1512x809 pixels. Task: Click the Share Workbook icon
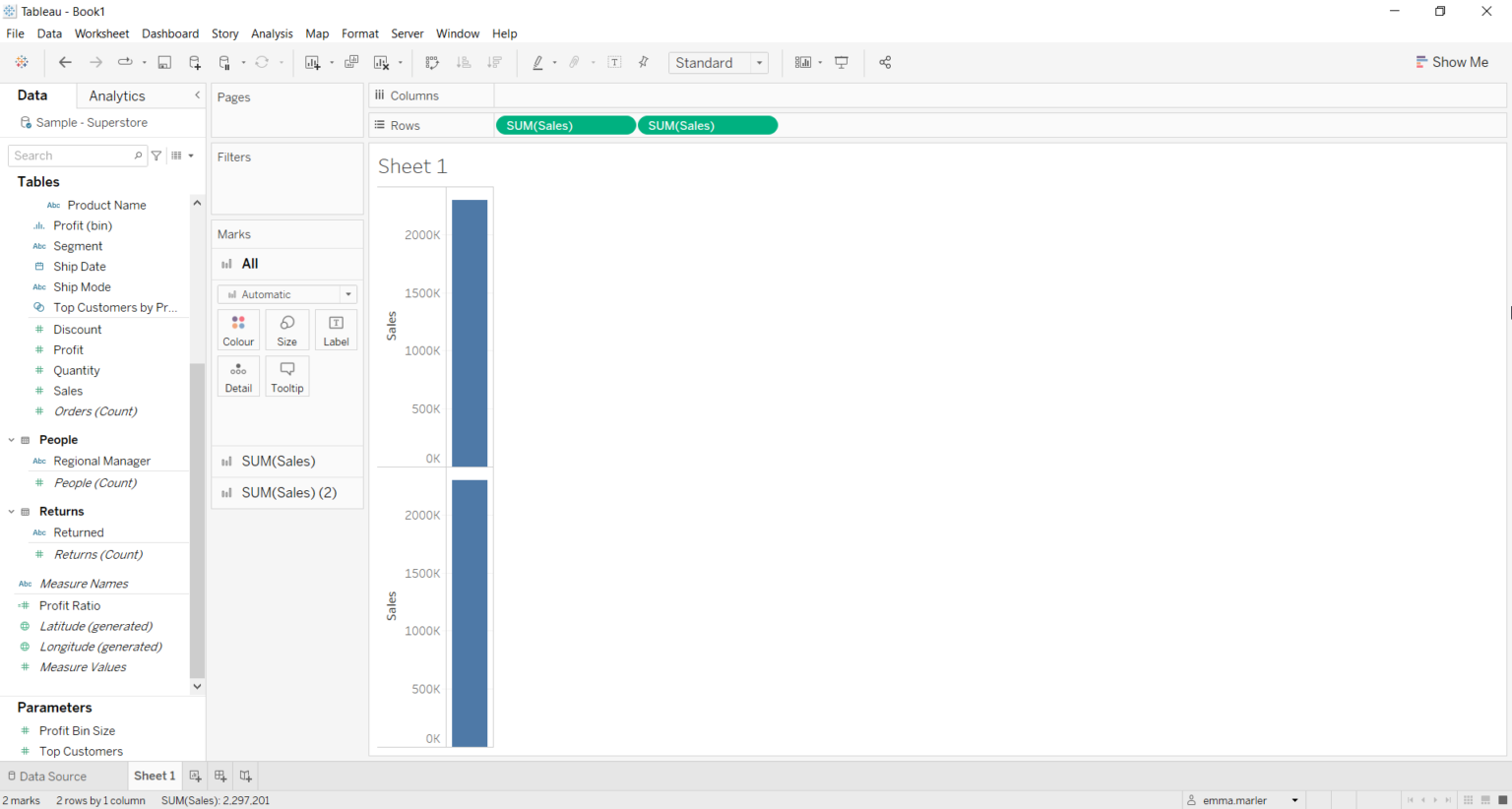[x=884, y=62]
